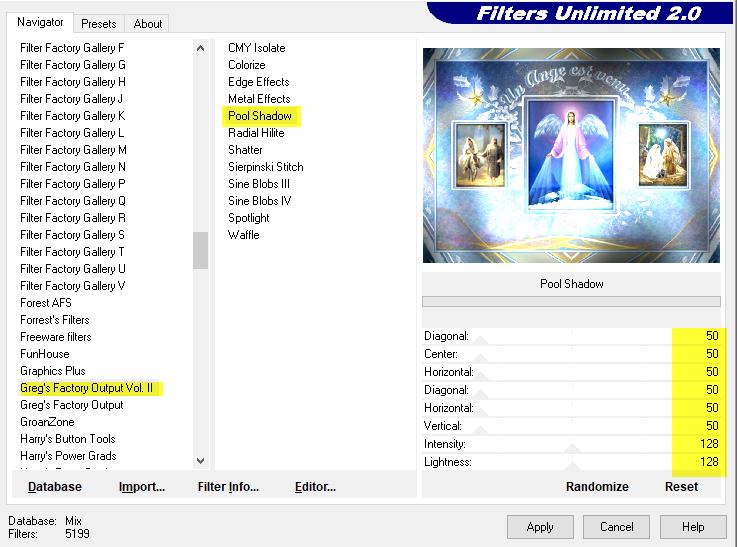Select FunHouse category
Image resolution: width=737 pixels, height=547 pixels.
[45, 354]
